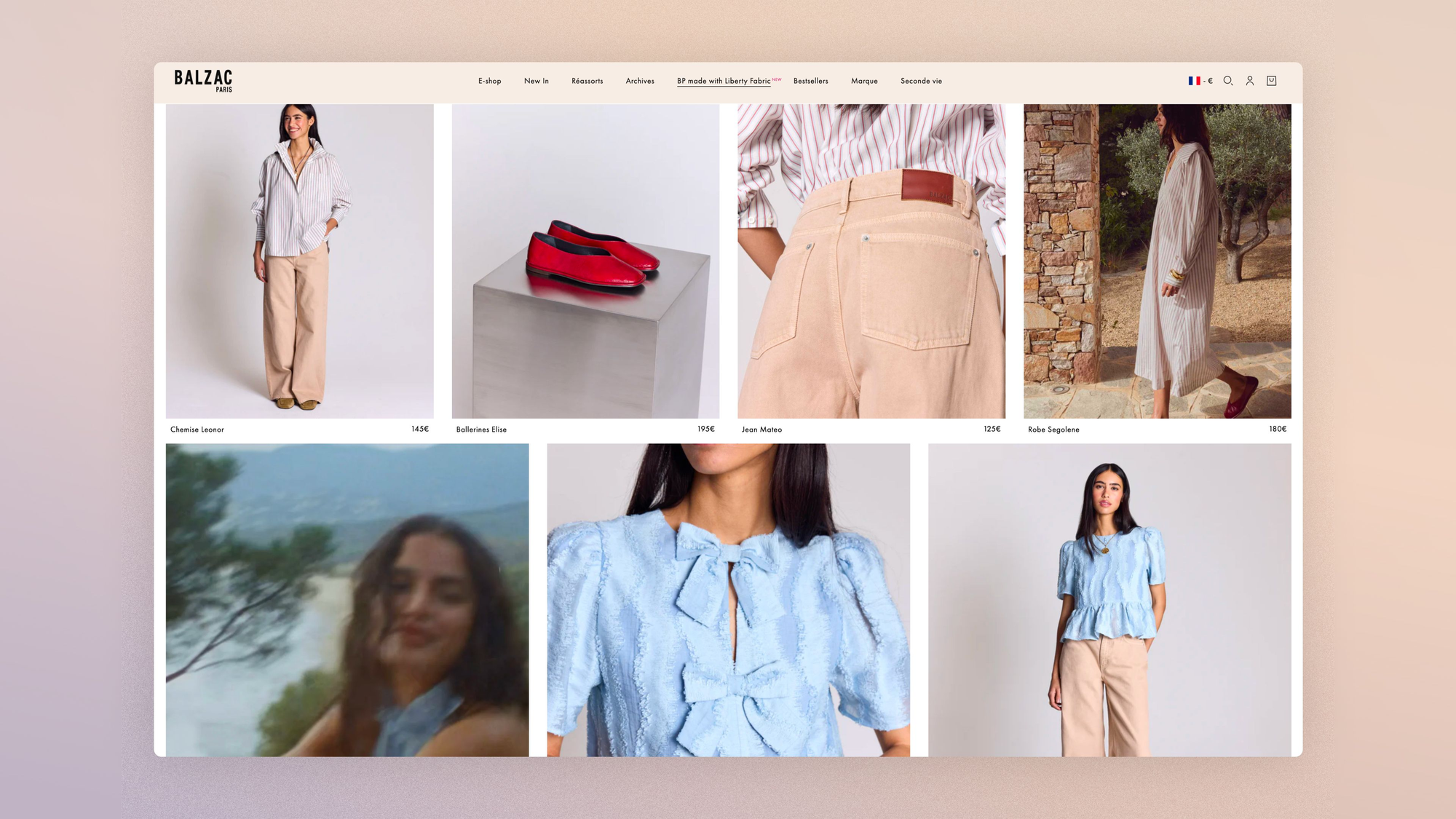Open the Archives navigation item
Image resolution: width=1456 pixels, height=819 pixels.
[639, 81]
